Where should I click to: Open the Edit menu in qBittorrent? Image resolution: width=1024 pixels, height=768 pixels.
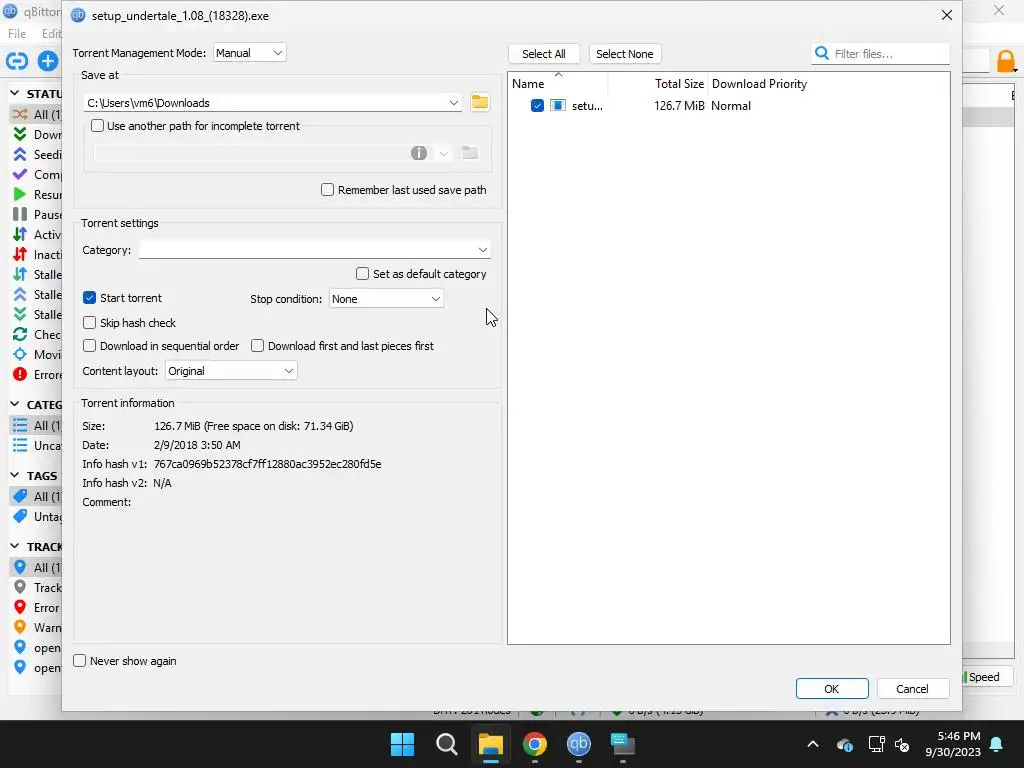pyautogui.click(x=51, y=33)
